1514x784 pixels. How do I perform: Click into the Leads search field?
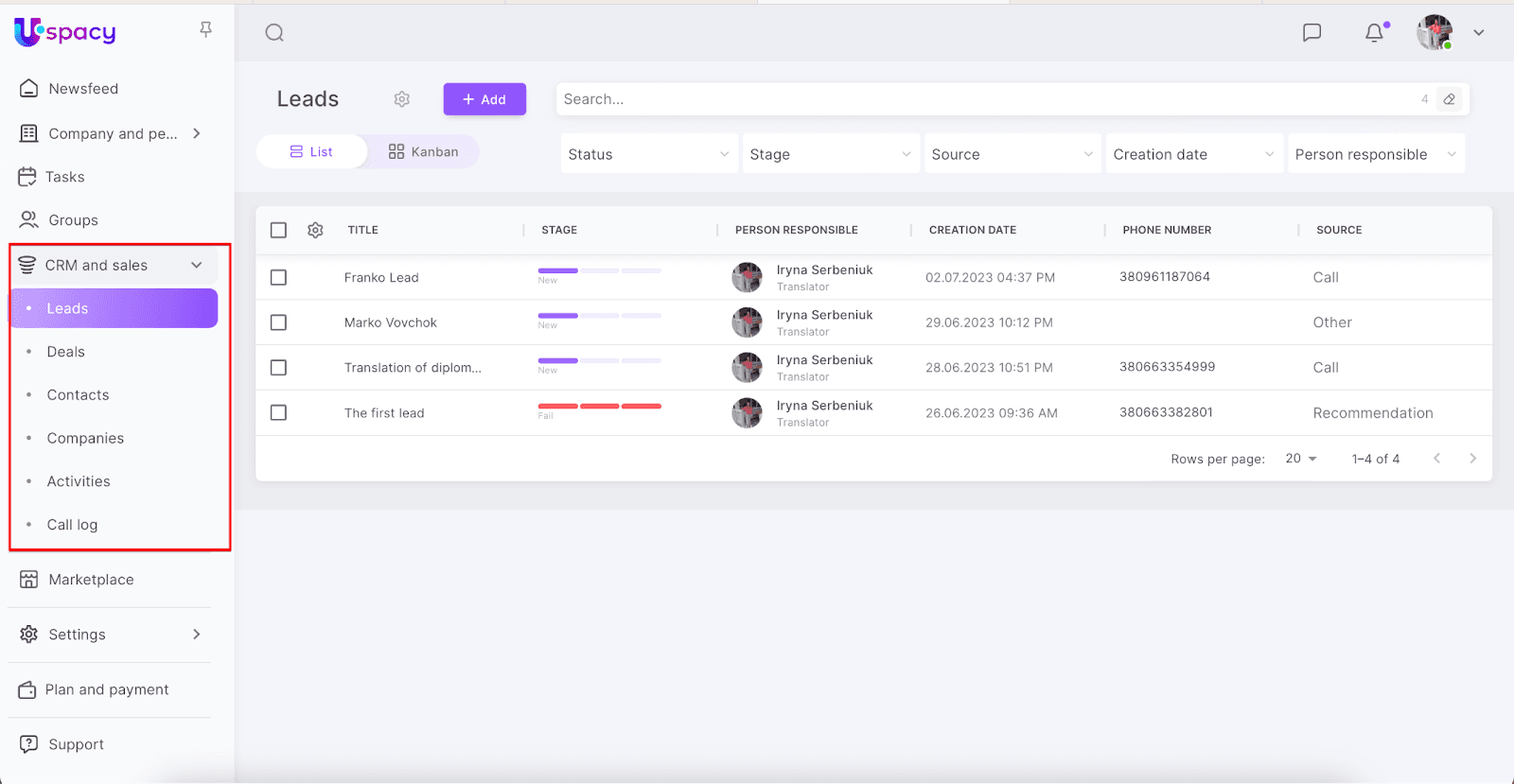point(984,99)
